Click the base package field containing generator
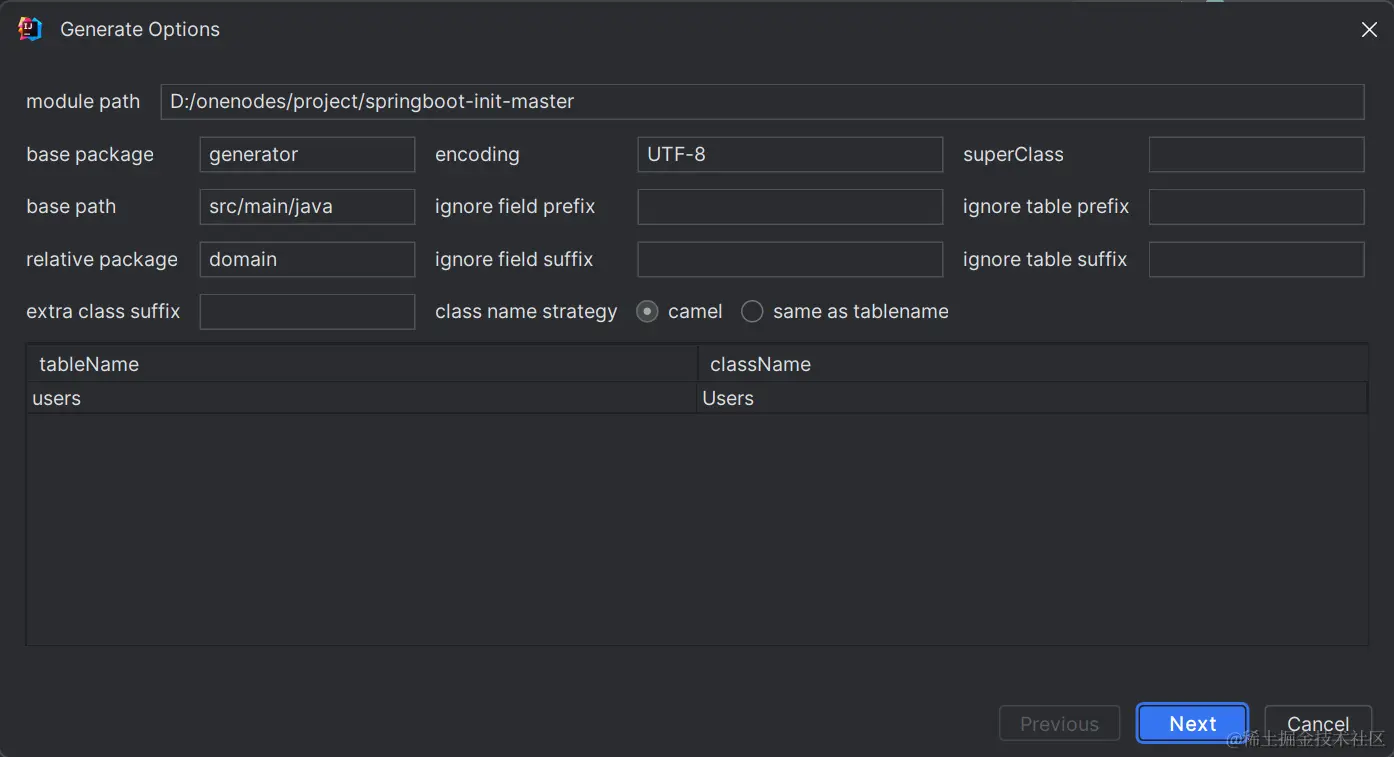The image size is (1394, 757). click(x=307, y=155)
